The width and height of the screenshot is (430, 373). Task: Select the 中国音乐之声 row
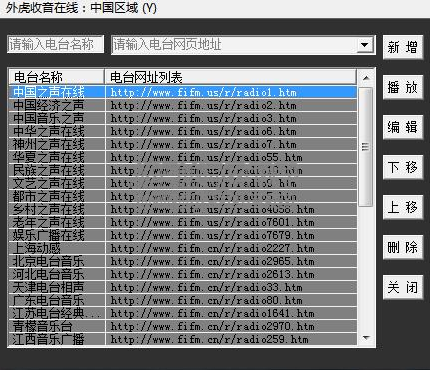[183, 118]
